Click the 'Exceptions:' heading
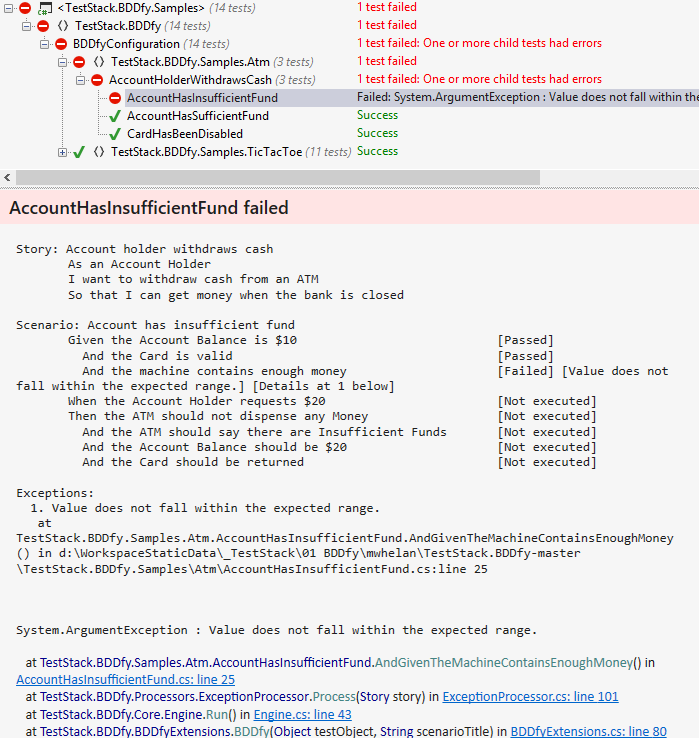Screen dimensions: 699x738 pos(55,493)
